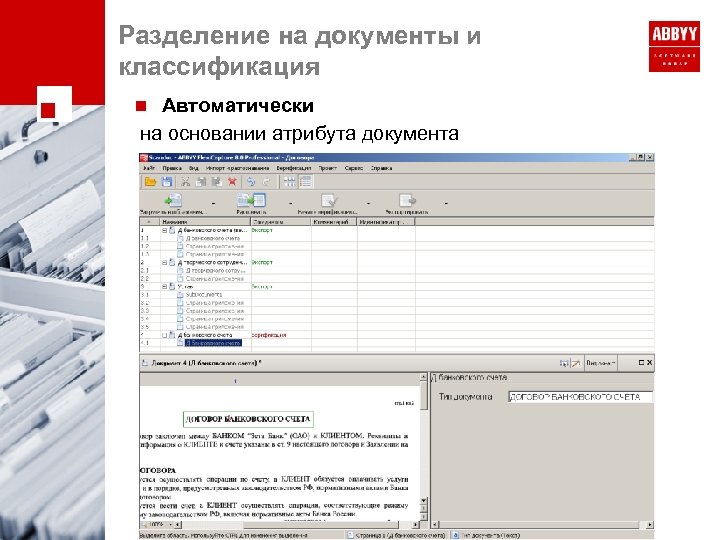Click Страница 1 status bar entry
This screenshot has height=540, width=720.
[x=396, y=535]
